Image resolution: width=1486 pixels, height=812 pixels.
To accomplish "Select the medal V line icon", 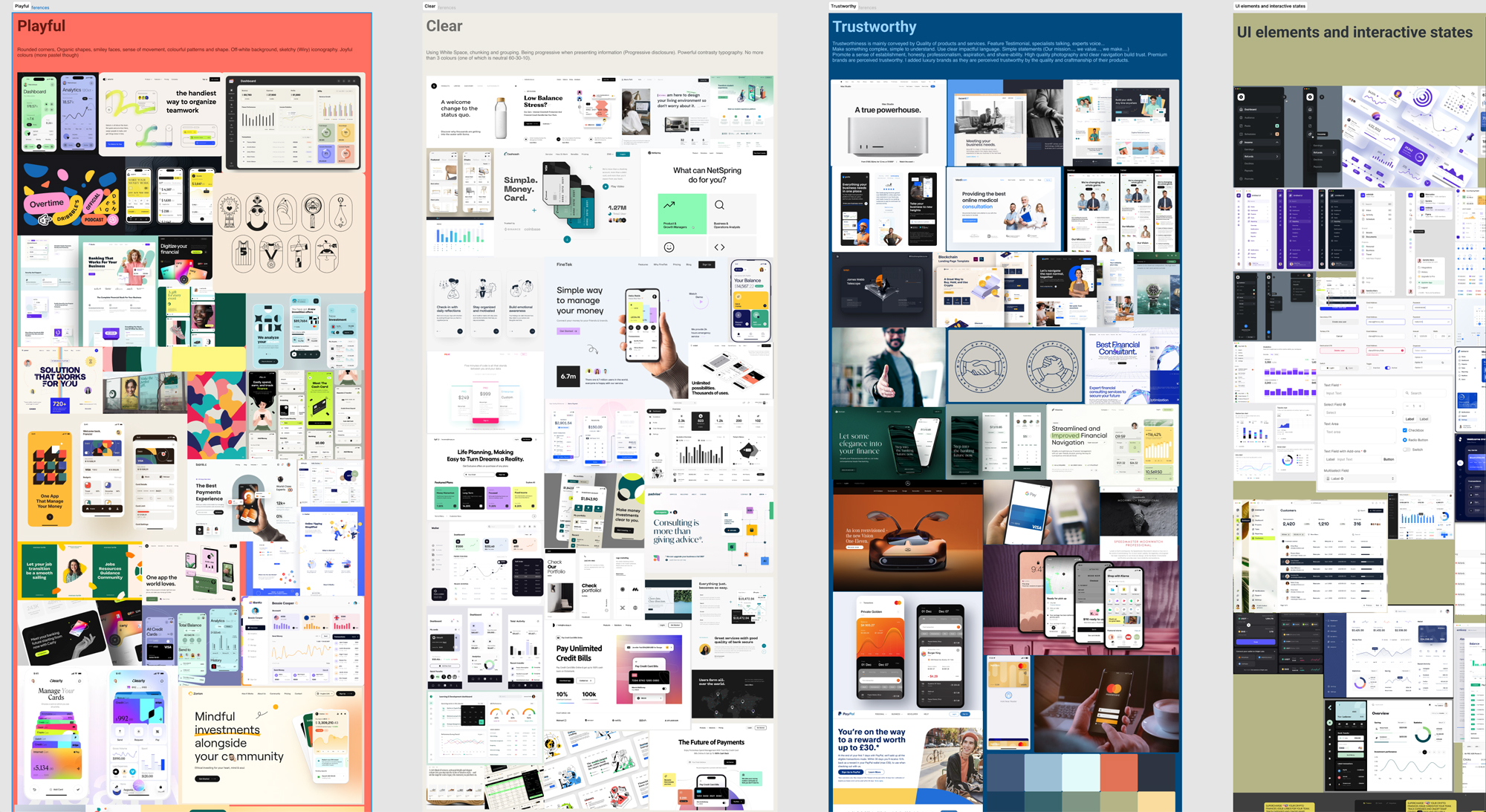I will click(x=271, y=253).
